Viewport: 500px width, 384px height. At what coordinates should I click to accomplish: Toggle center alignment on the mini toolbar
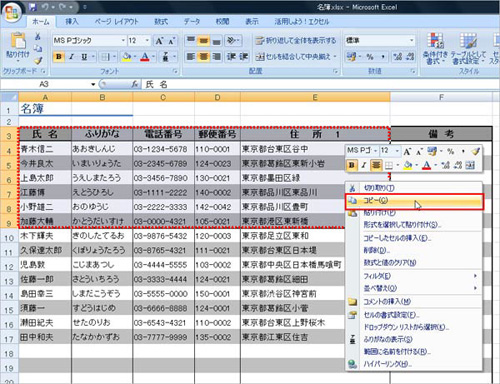click(x=376, y=165)
